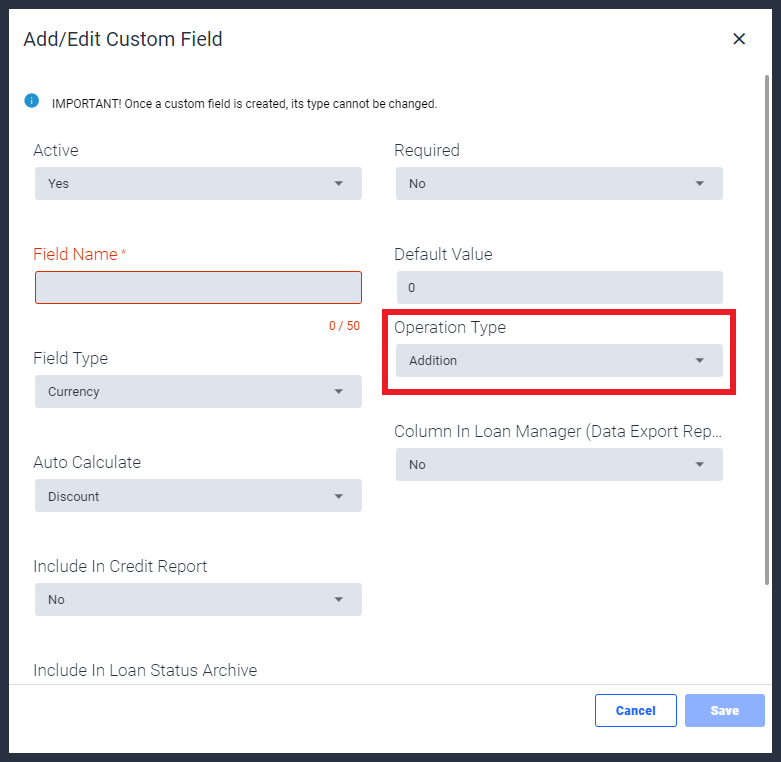Click the Cancel button
The width and height of the screenshot is (781, 762).
(x=636, y=710)
